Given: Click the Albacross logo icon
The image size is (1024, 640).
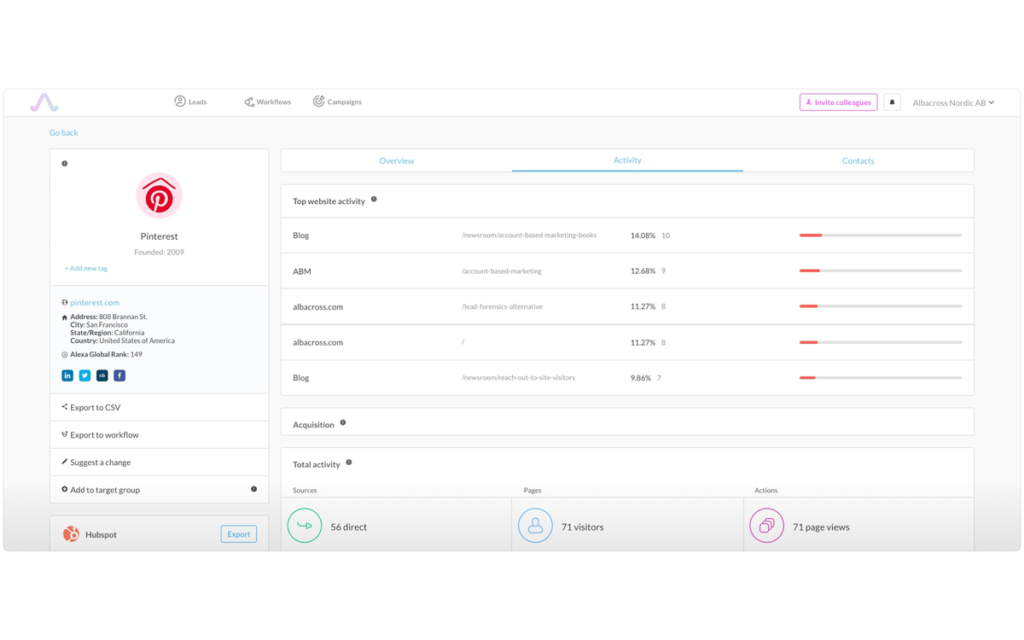Looking at the screenshot, I should [44, 103].
